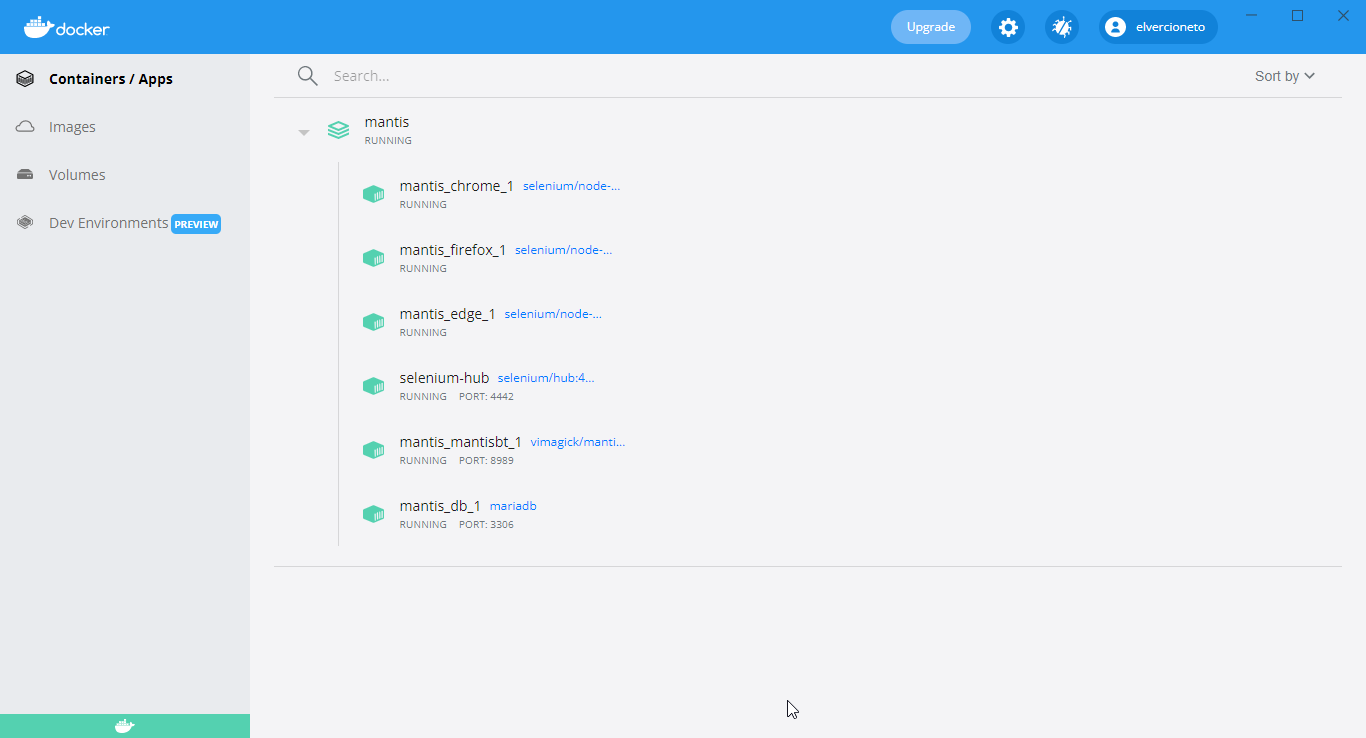Click PORT: 8989 under mantis_mantisbt_1
The height and width of the screenshot is (738, 1366).
(486, 461)
